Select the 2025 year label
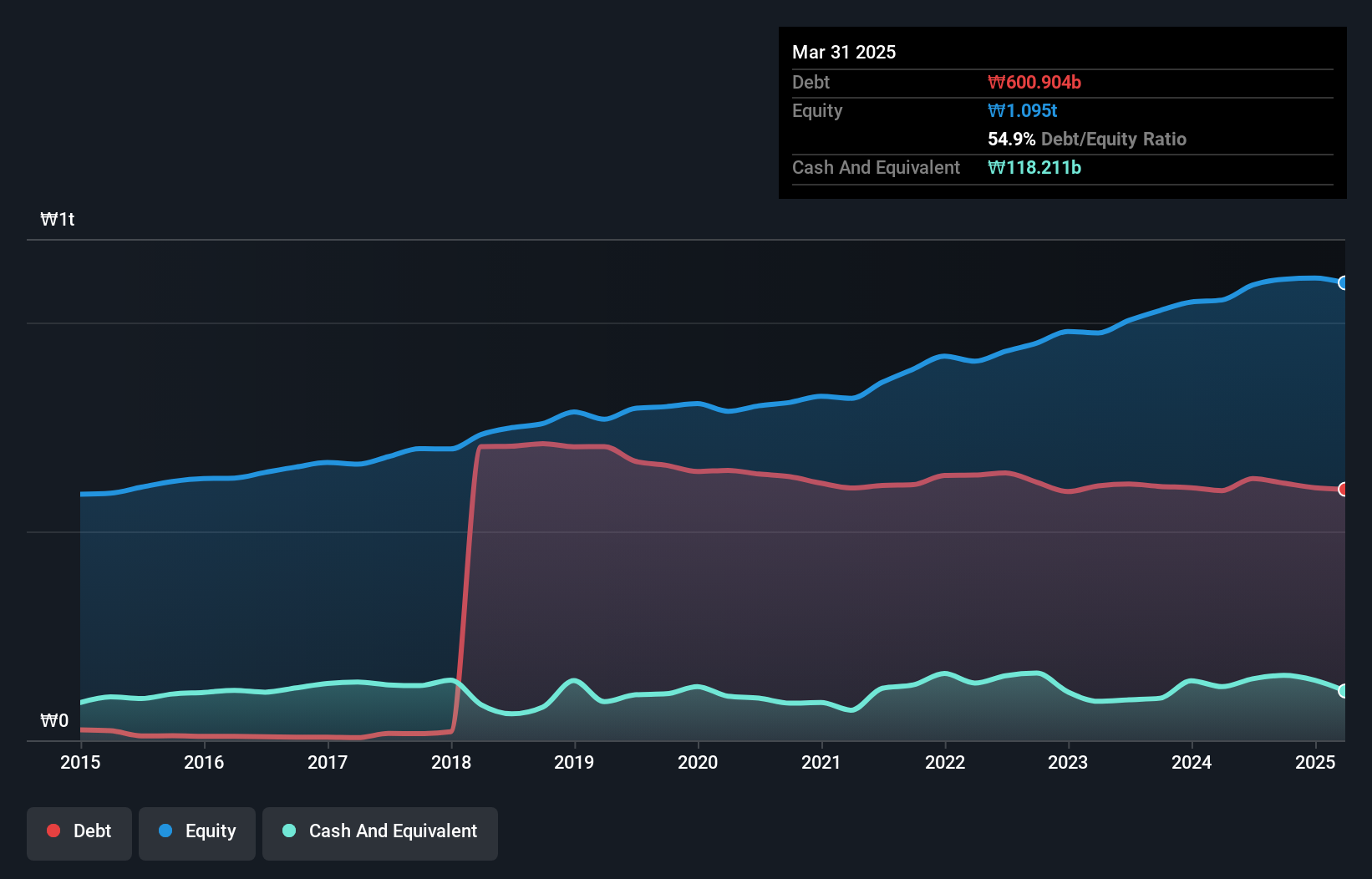 point(1314,762)
